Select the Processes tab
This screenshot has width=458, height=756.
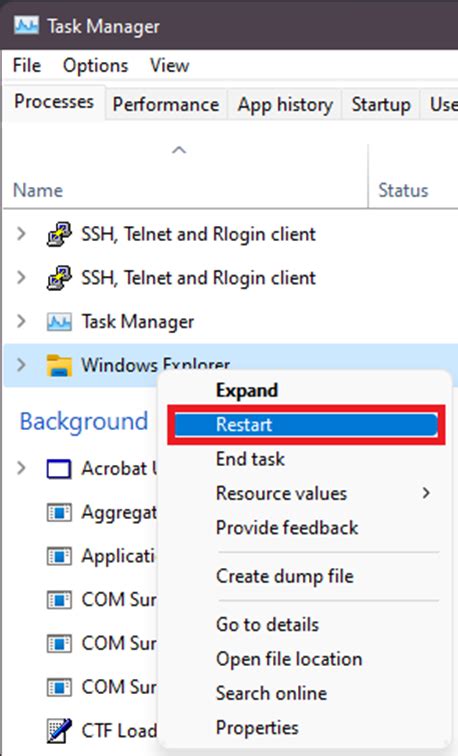(x=54, y=102)
